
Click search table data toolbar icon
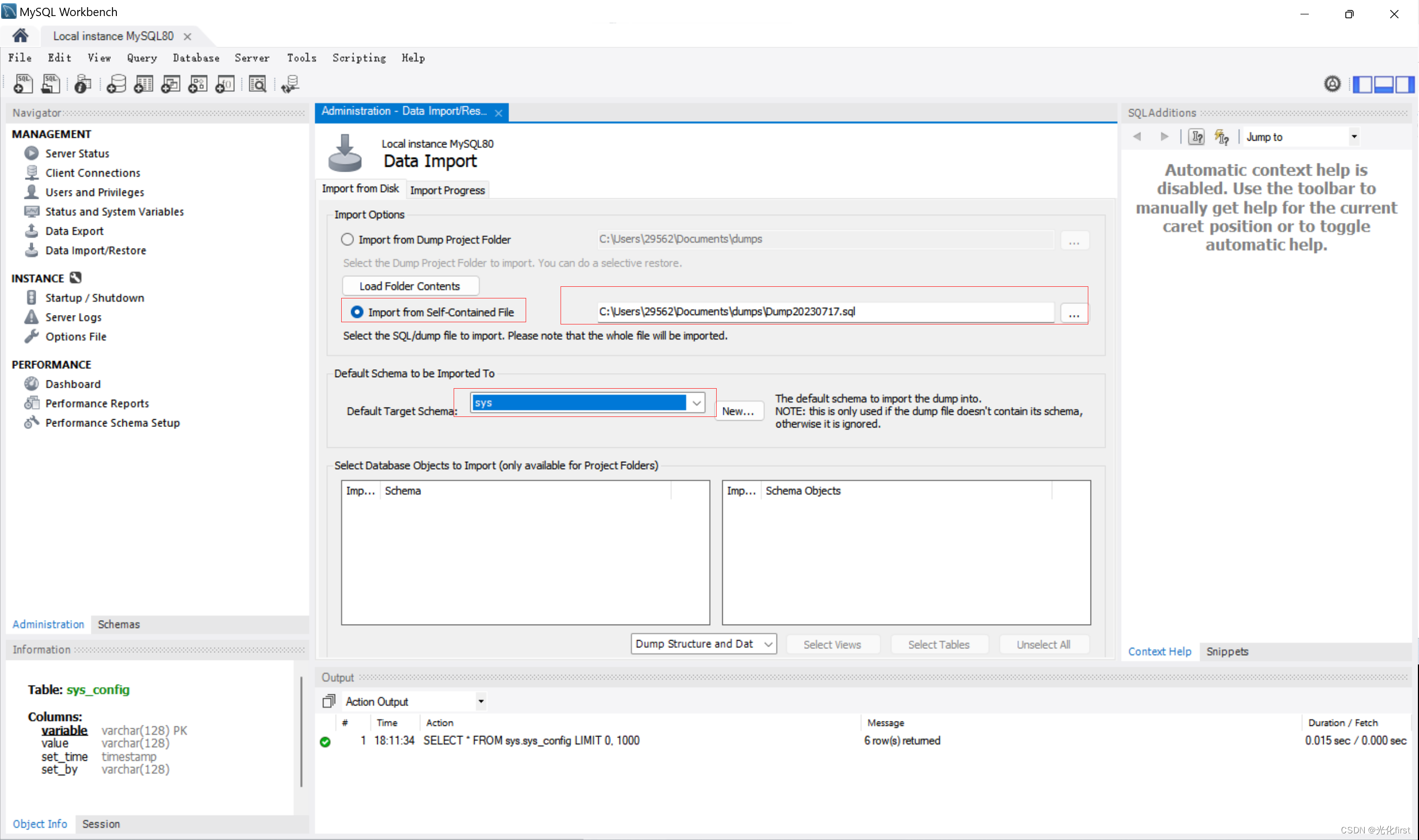coord(258,84)
